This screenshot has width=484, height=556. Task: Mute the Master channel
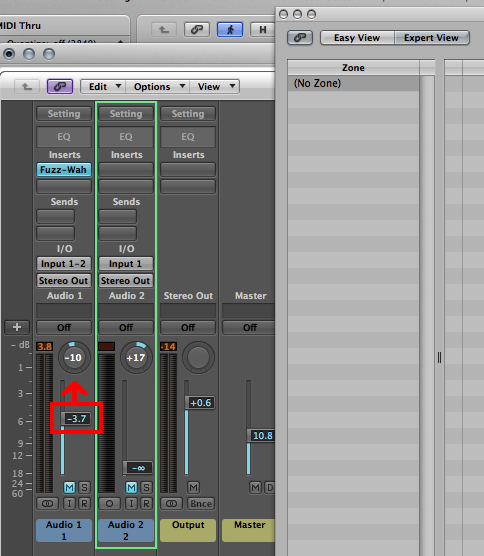pos(255,488)
